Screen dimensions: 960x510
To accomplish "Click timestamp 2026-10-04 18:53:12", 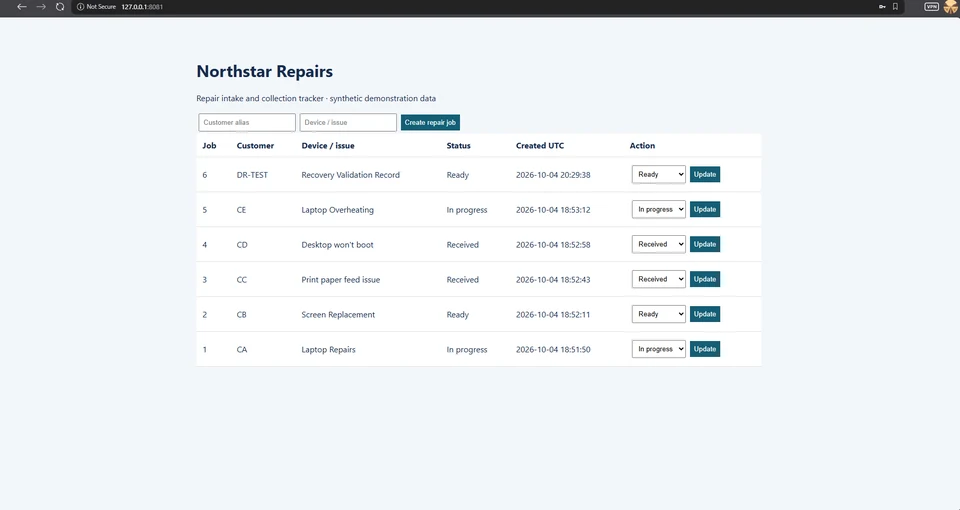I will (553, 210).
